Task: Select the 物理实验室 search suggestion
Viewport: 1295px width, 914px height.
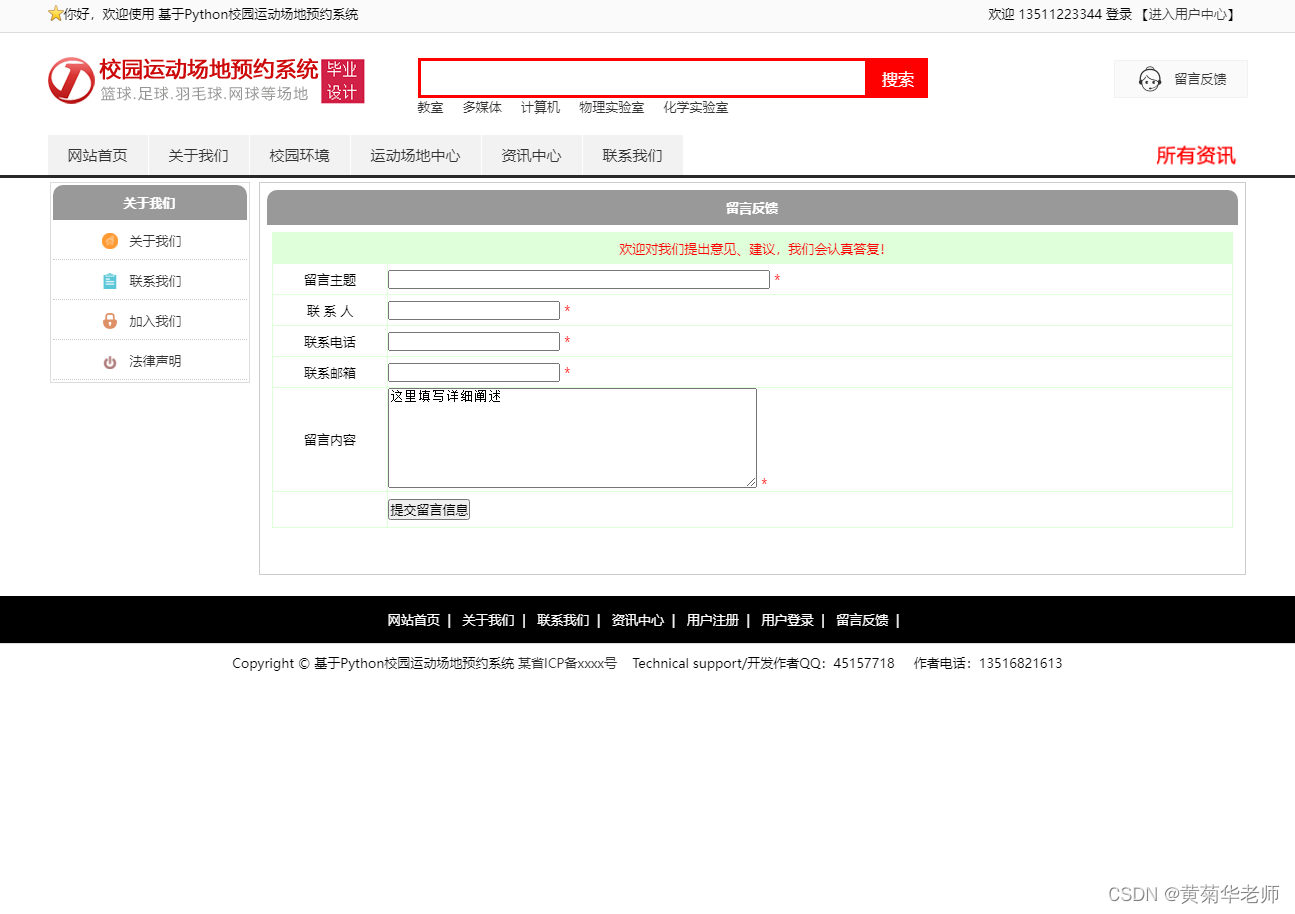Action: (x=612, y=107)
